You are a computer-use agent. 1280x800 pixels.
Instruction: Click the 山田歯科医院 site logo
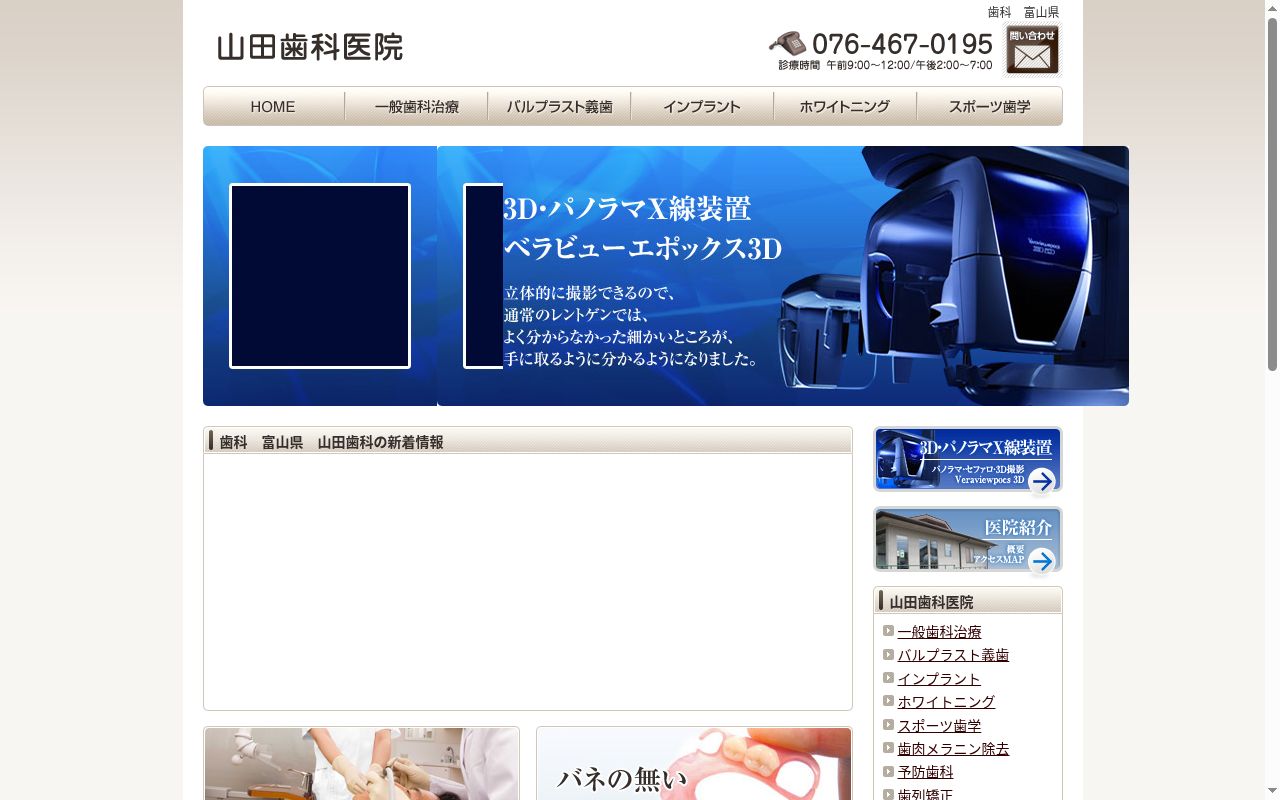(x=310, y=47)
